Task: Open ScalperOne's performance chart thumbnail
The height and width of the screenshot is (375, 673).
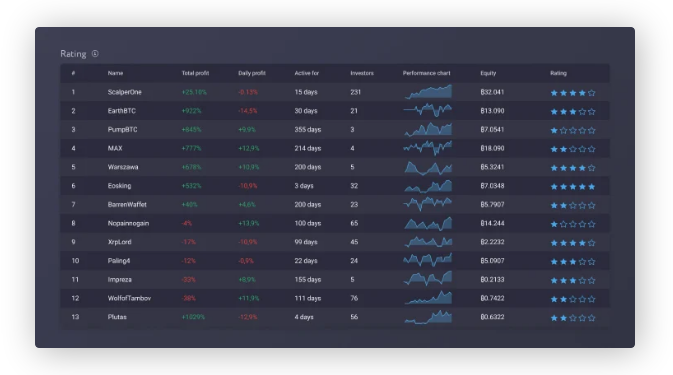Action: (x=428, y=92)
